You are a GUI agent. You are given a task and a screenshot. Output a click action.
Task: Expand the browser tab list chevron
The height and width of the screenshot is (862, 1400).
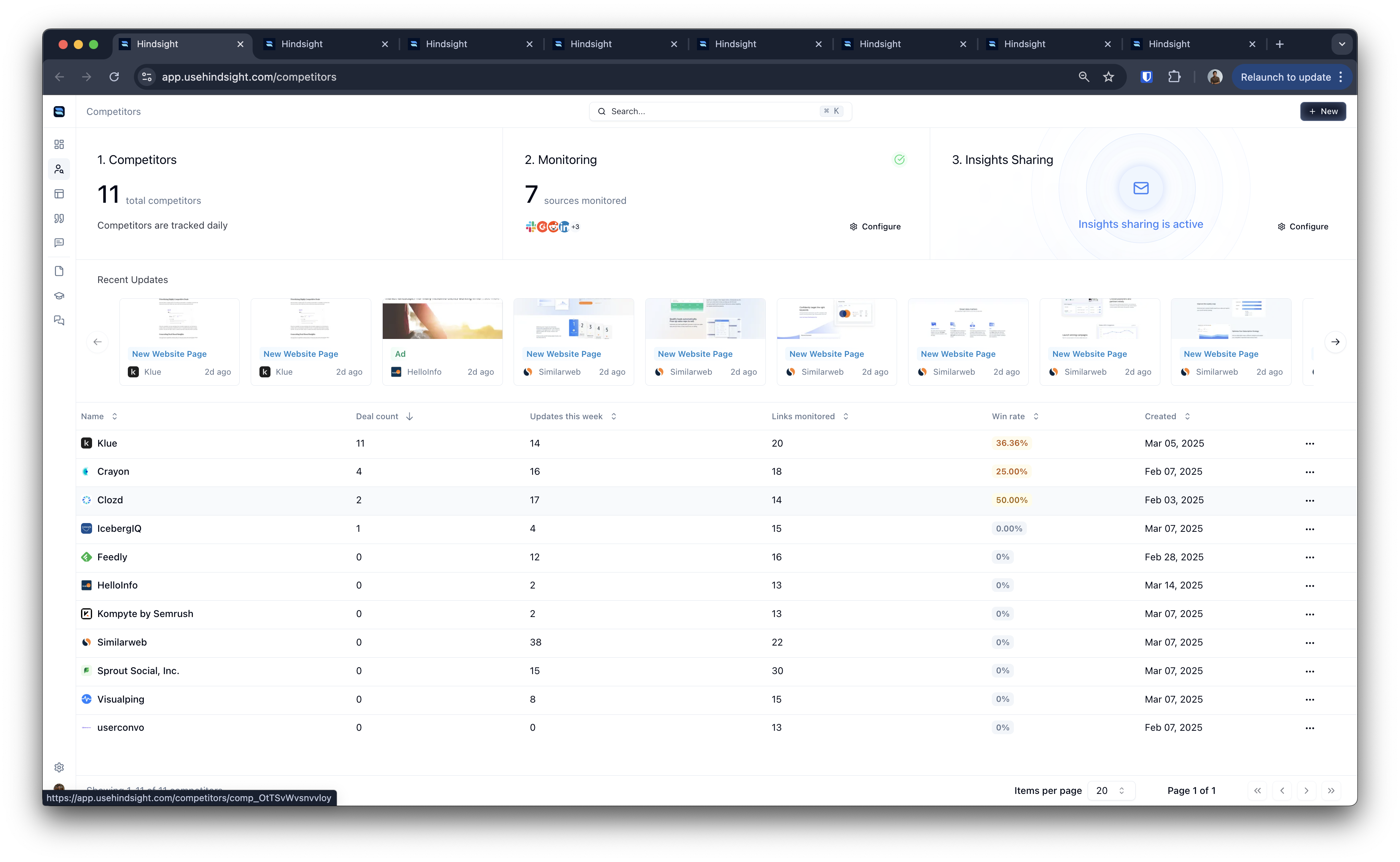tap(1342, 44)
